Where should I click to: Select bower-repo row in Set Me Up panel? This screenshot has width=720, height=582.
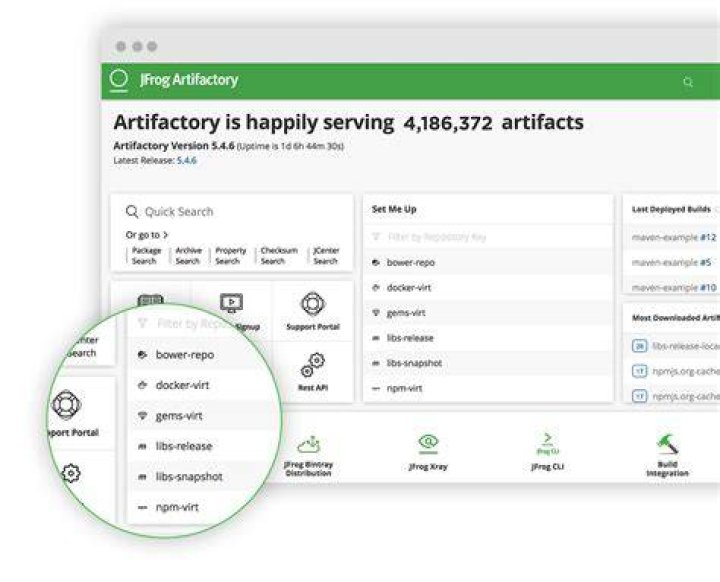coord(488,263)
